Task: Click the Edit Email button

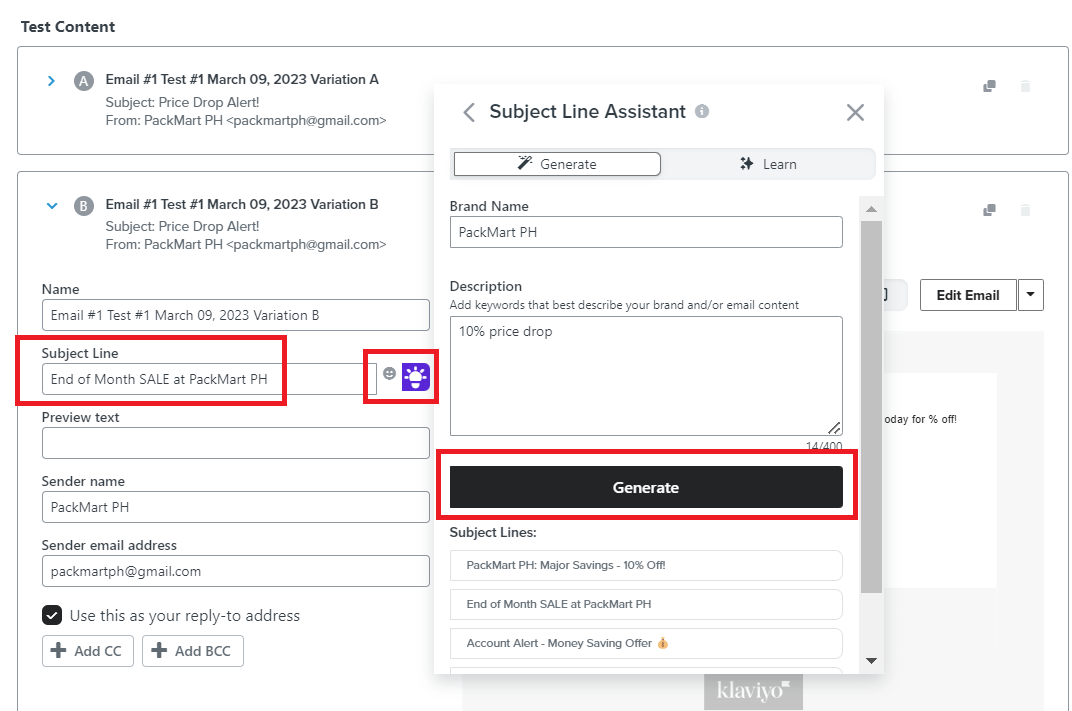Action: click(967, 295)
